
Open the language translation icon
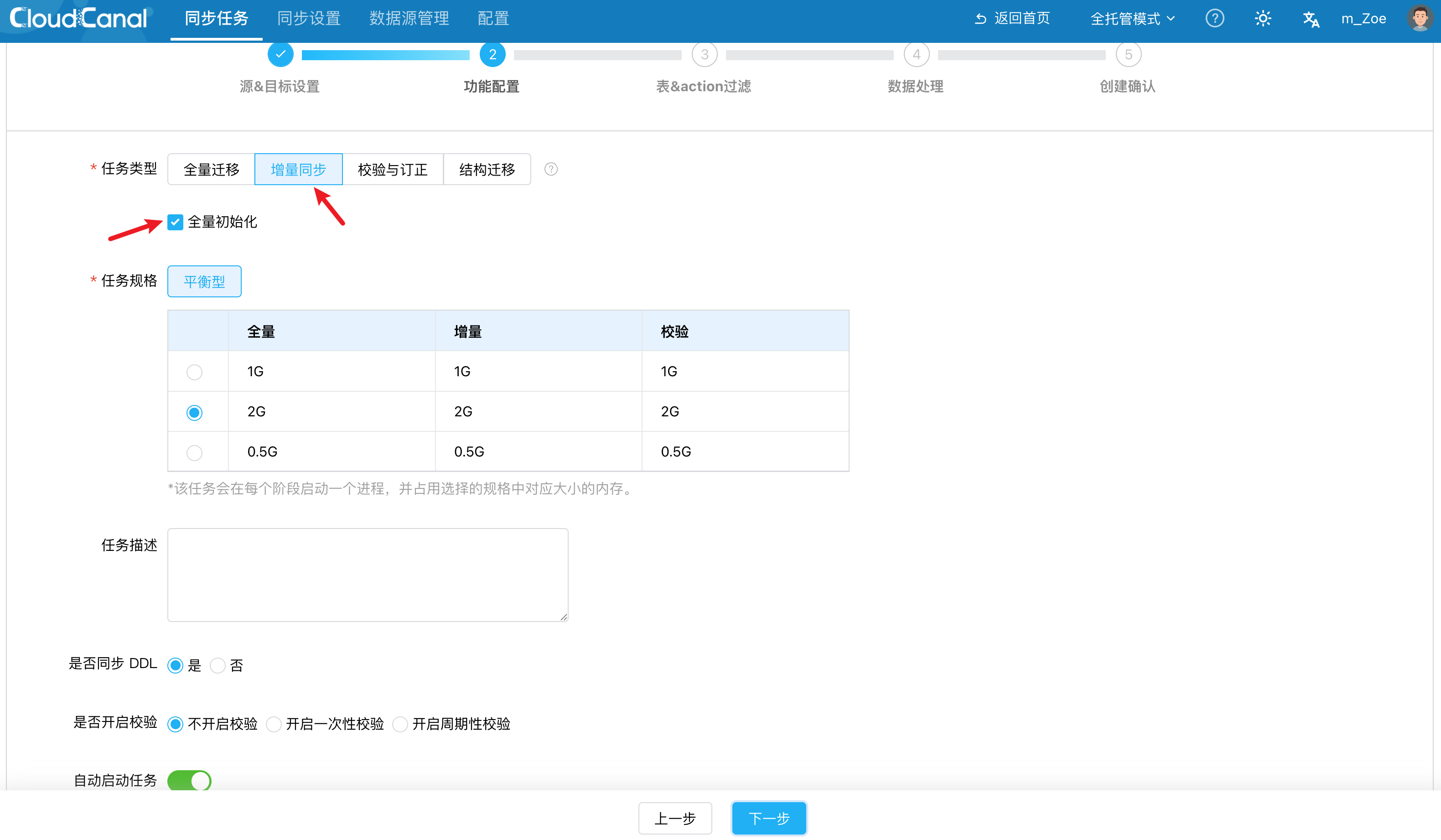[1311, 19]
